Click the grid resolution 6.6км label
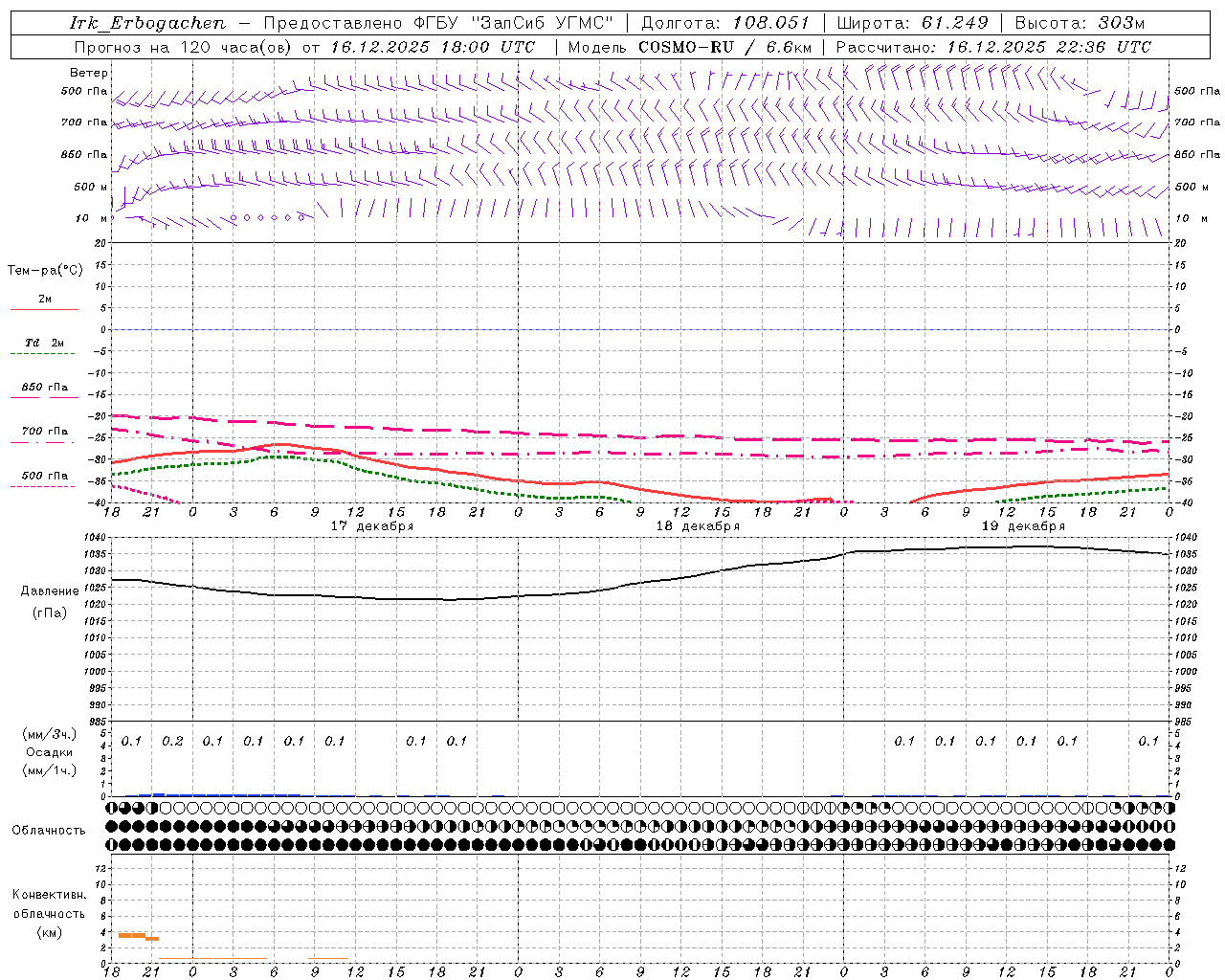The width and height of the screenshot is (1225, 980). click(x=789, y=47)
